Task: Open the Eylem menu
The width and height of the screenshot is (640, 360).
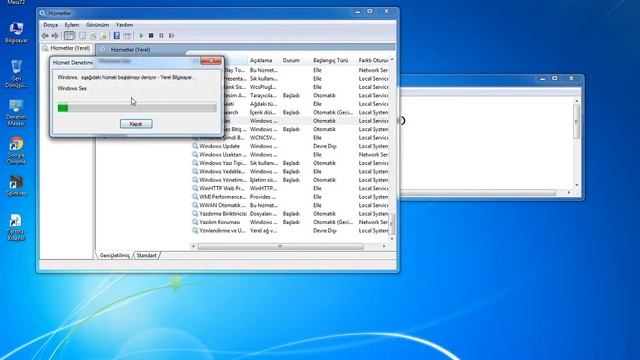Action: point(72,25)
